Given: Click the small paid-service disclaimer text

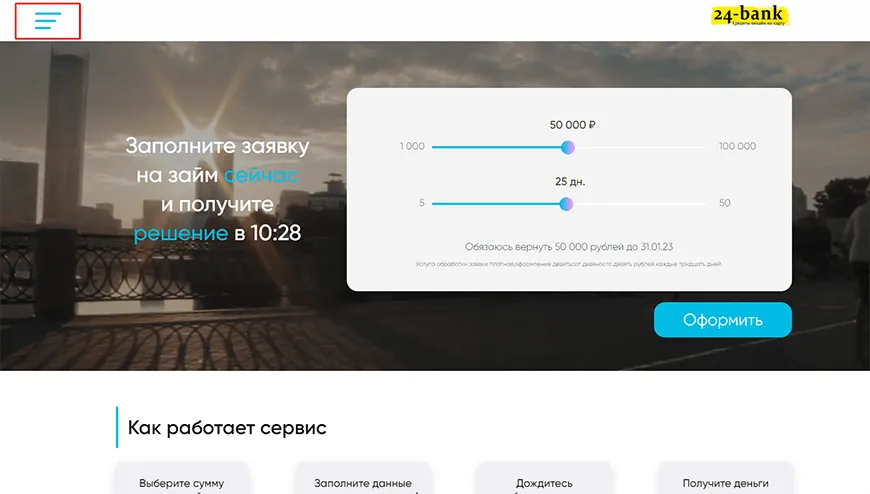Looking at the screenshot, I should (x=569, y=264).
